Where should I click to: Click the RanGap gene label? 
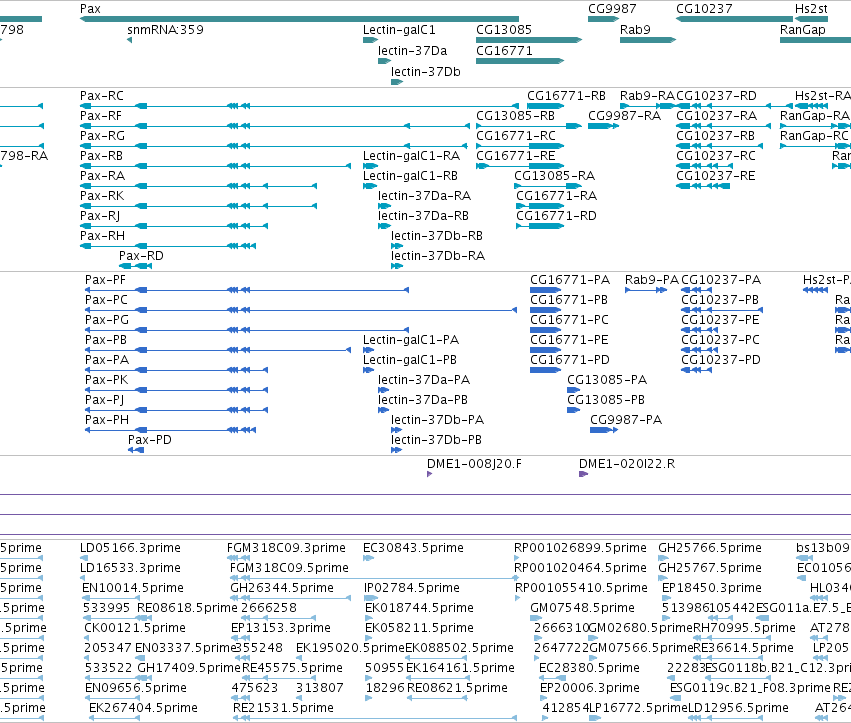pos(803,30)
